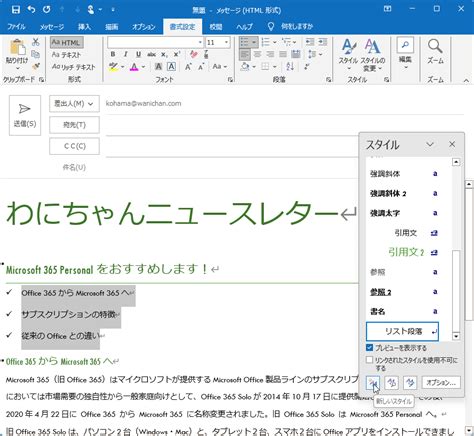Justify the paragraph text
Viewport: 474px width, 436px height.
[283, 54]
